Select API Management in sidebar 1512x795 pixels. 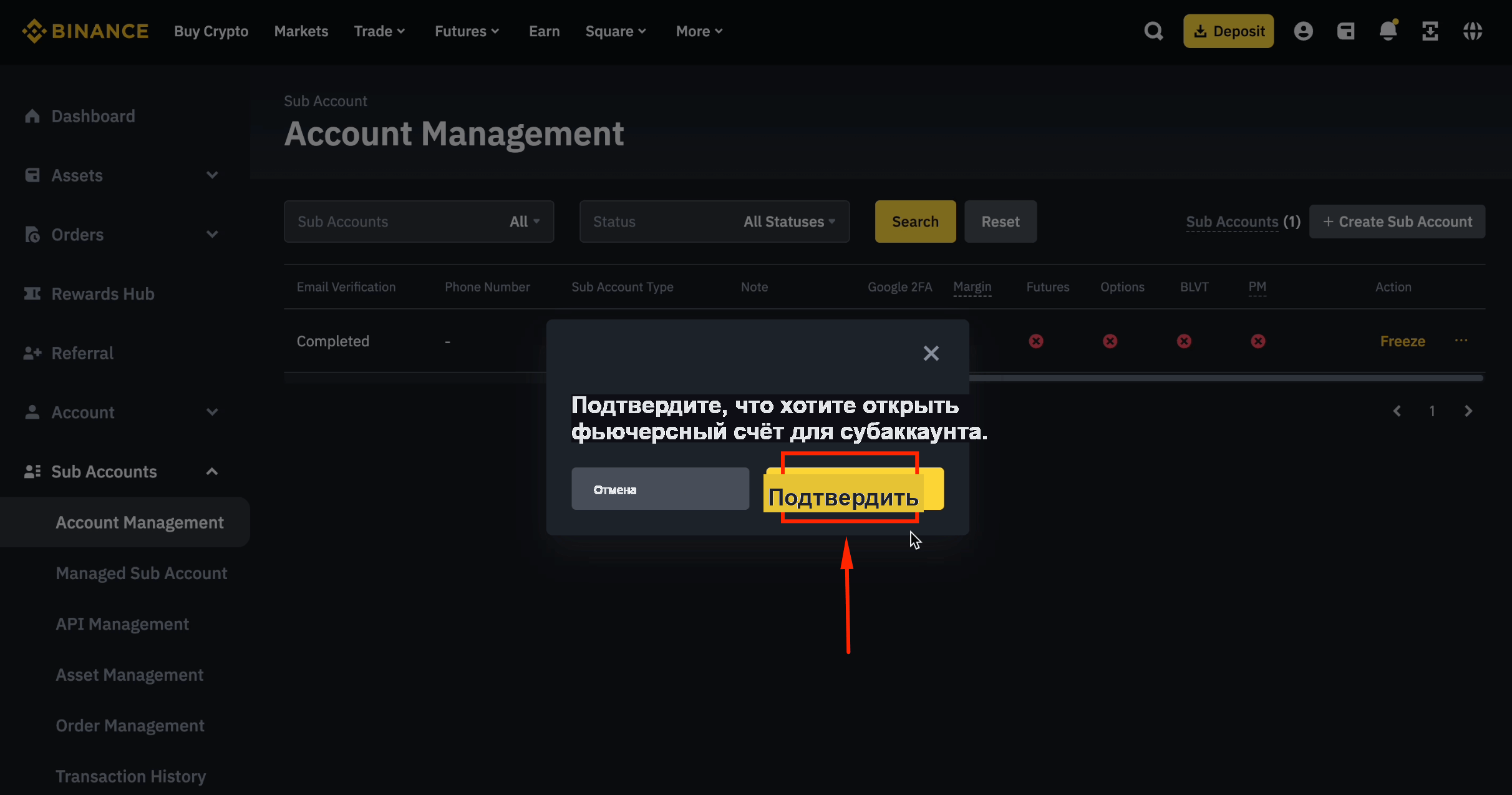click(122, 624)
